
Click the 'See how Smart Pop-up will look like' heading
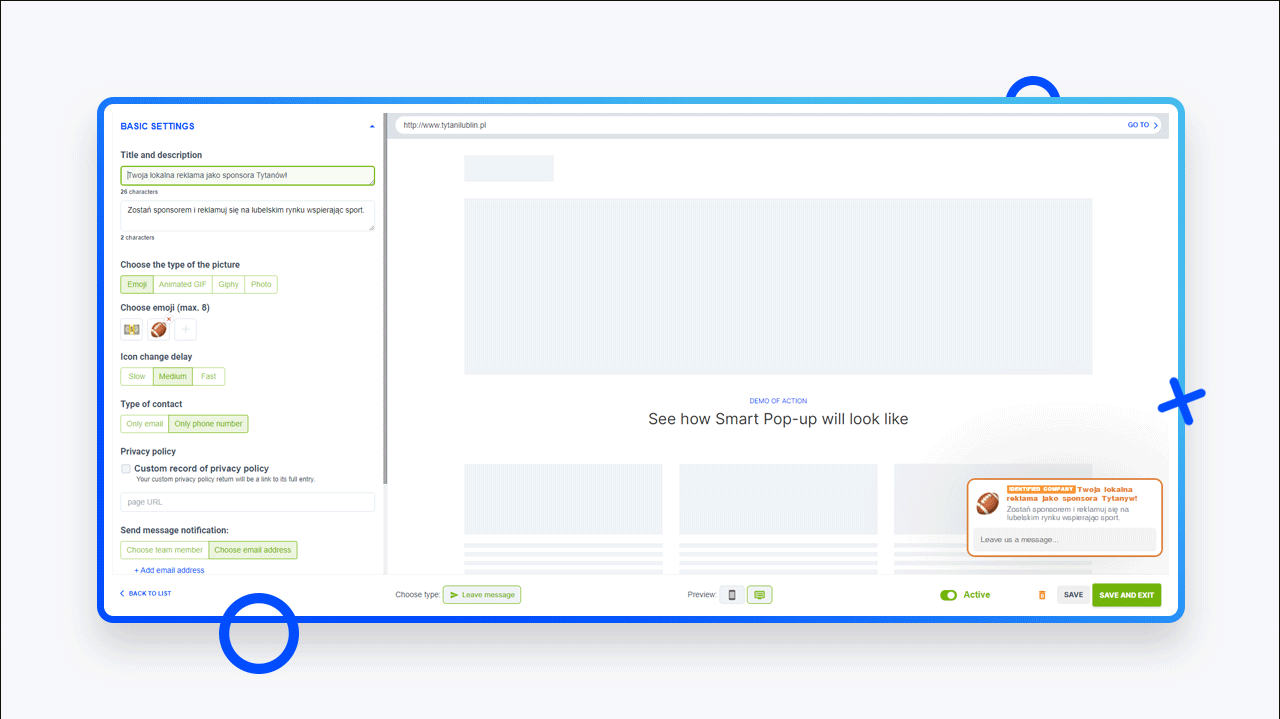(x=778, y=419)
